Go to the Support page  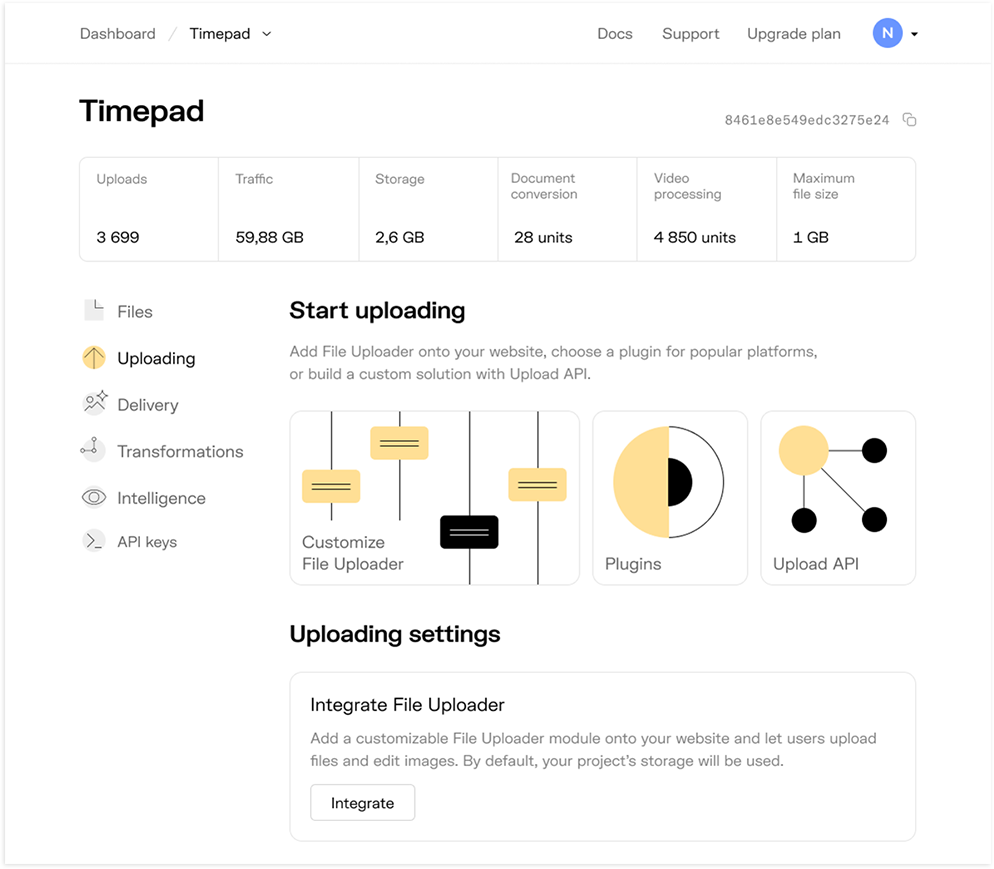(x=690, y=34)
